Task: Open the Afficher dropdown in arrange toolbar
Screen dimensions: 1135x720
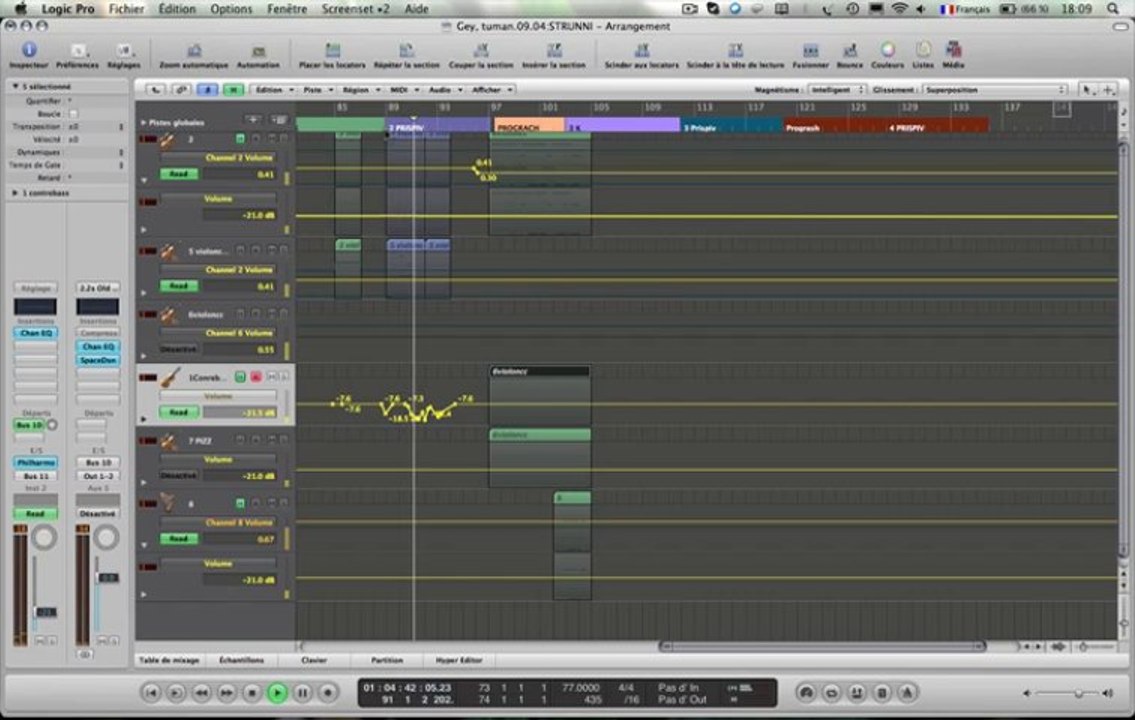Action: pos(492,90)
